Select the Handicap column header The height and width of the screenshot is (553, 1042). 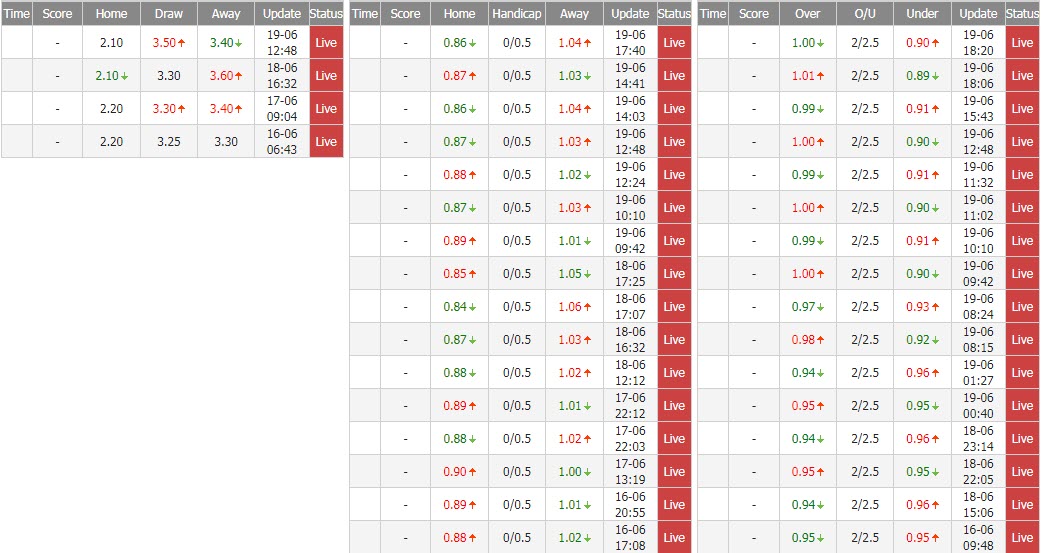point(517,14)
